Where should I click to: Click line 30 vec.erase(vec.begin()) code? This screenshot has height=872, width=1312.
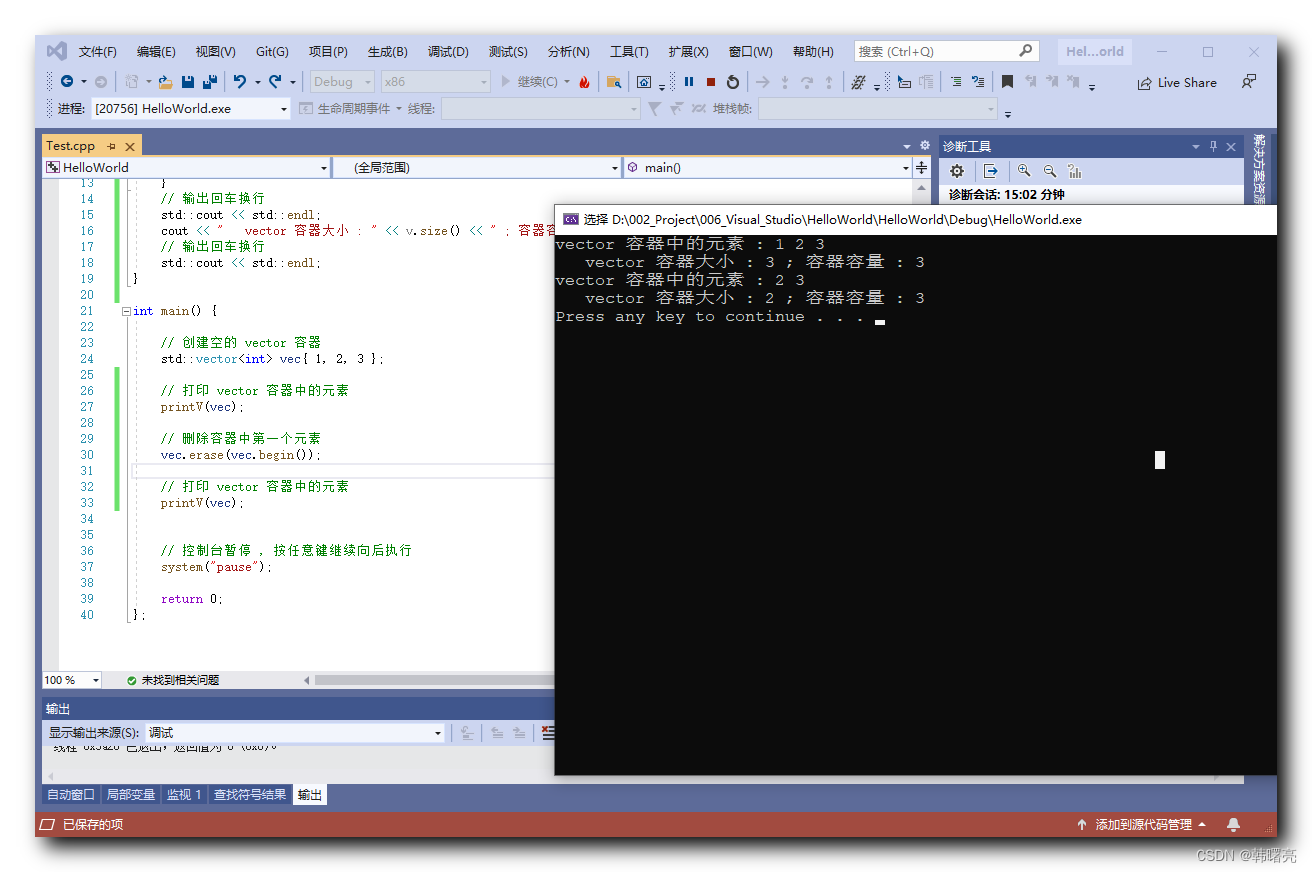(241, 455)
